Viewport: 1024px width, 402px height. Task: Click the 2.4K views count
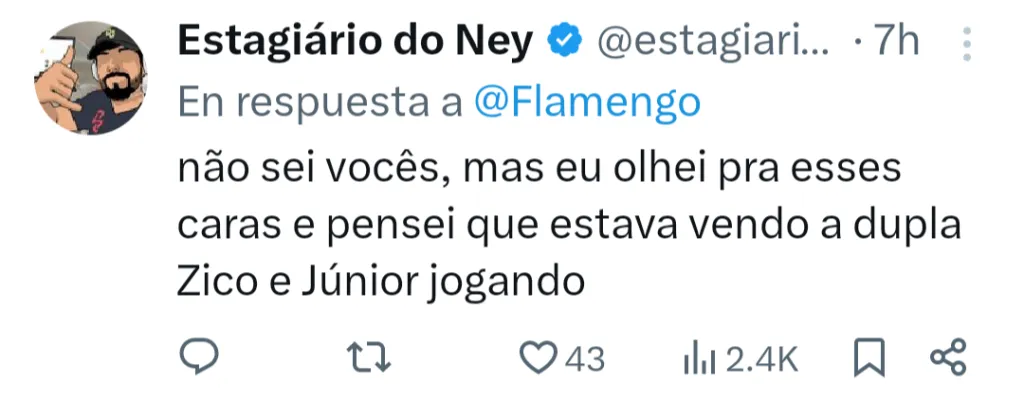pyautogui.click(x=762, y=358)
